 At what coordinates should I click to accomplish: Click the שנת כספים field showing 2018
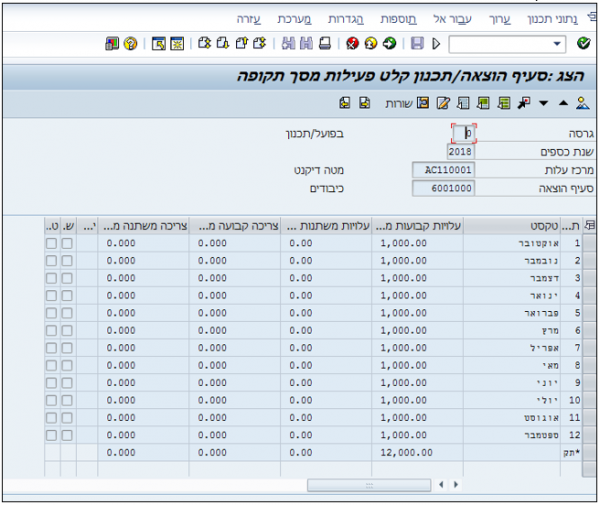460,152
